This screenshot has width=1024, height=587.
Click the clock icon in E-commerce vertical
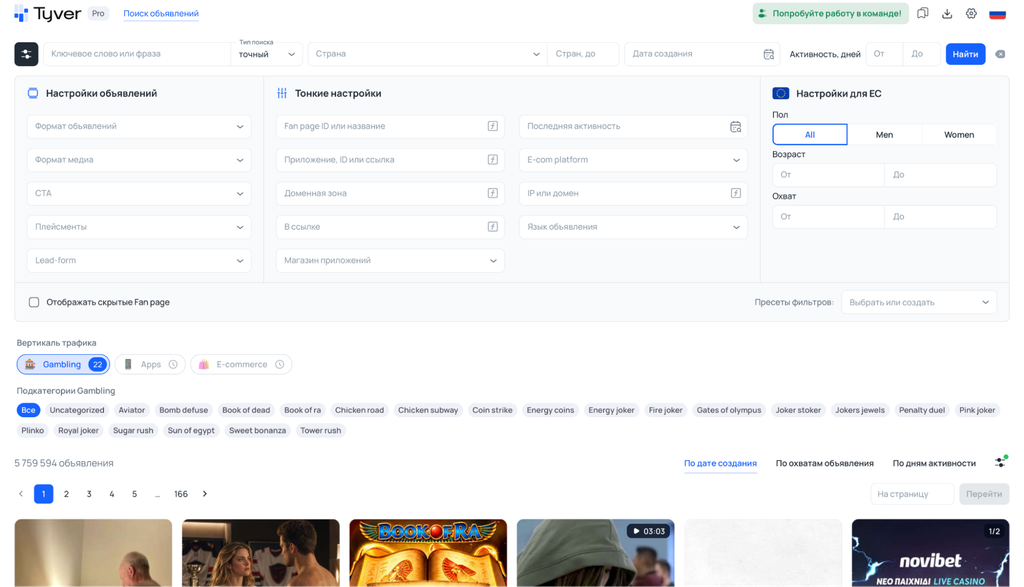click(280, 364)
